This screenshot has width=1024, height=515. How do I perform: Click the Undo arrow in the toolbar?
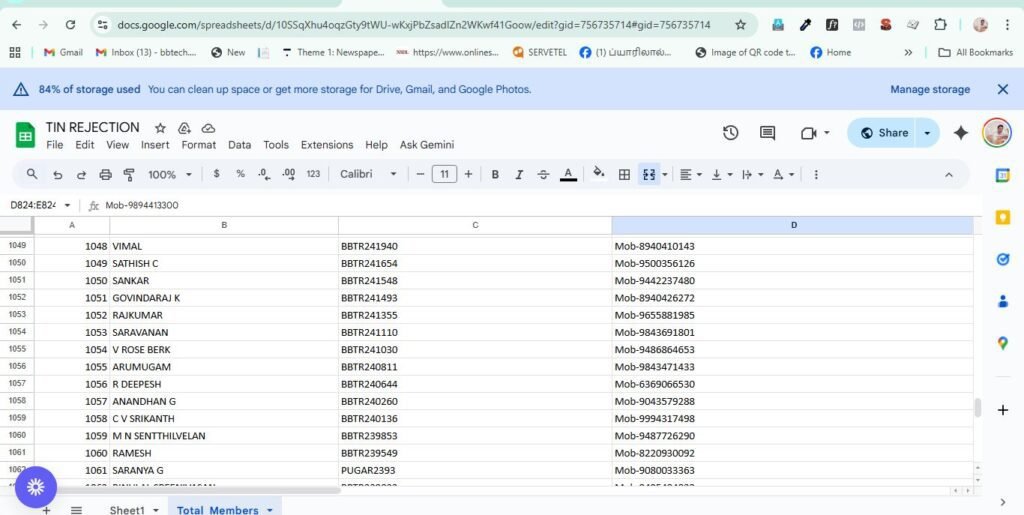coord(57,174)
